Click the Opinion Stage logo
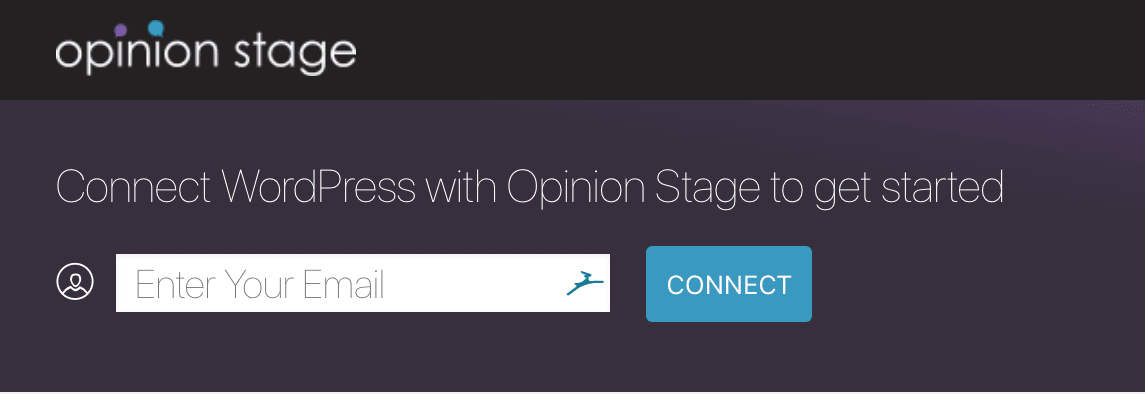1145x394 pixels. tap(206, 48)
